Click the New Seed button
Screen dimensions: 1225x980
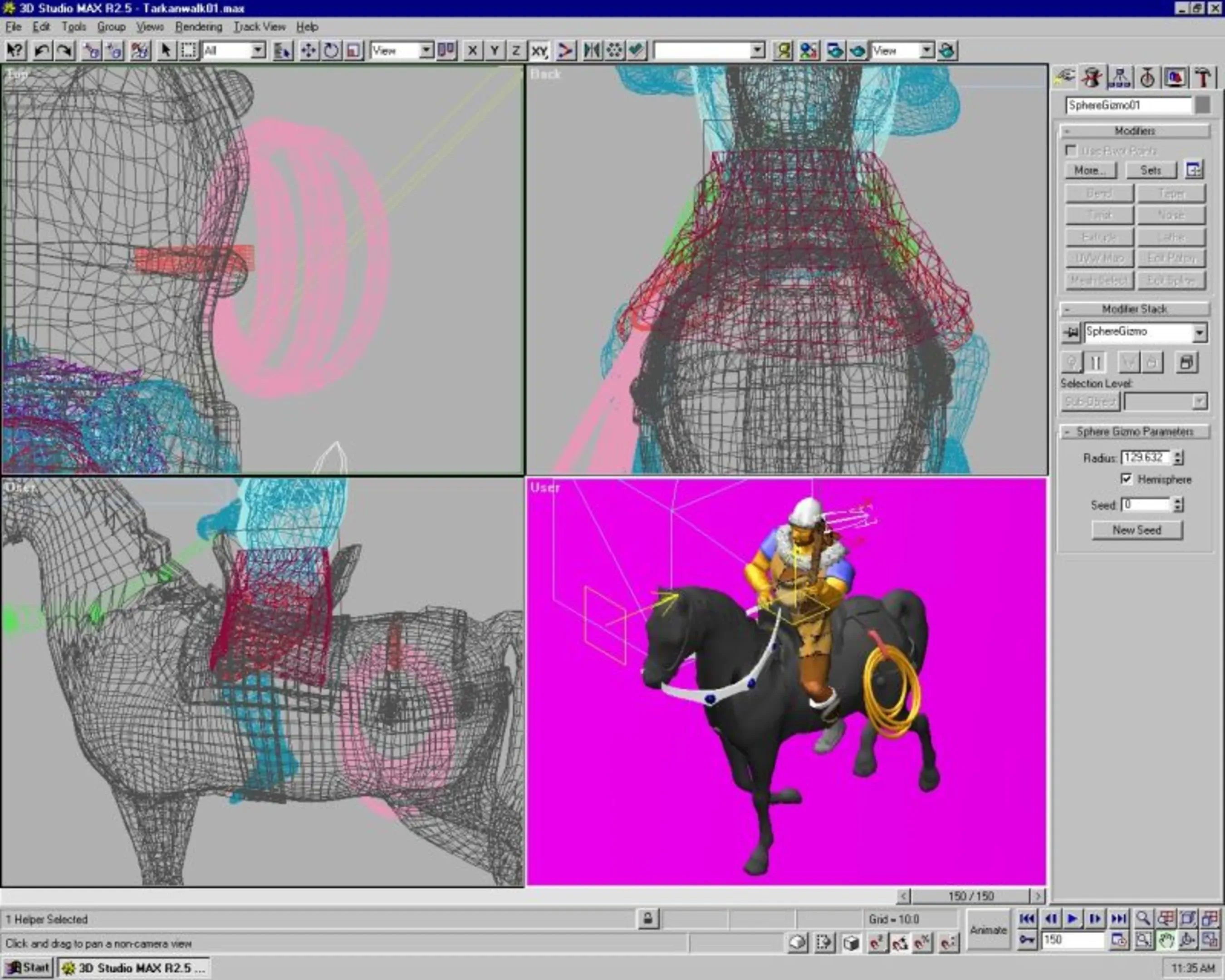tap(1137, 530)
